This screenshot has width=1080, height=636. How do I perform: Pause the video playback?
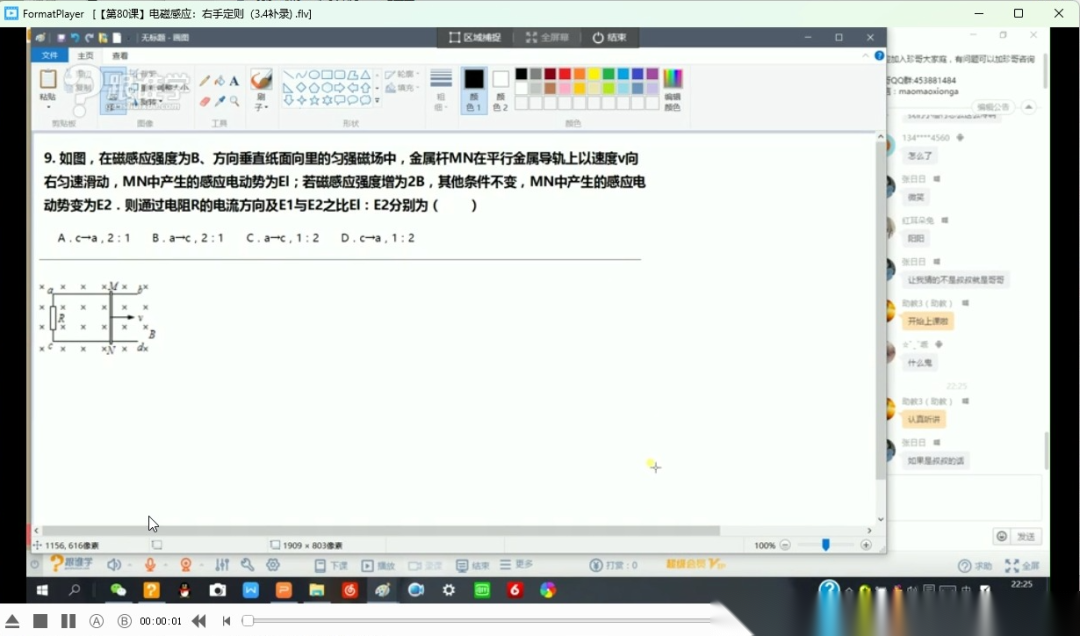[x=68, y=621]
